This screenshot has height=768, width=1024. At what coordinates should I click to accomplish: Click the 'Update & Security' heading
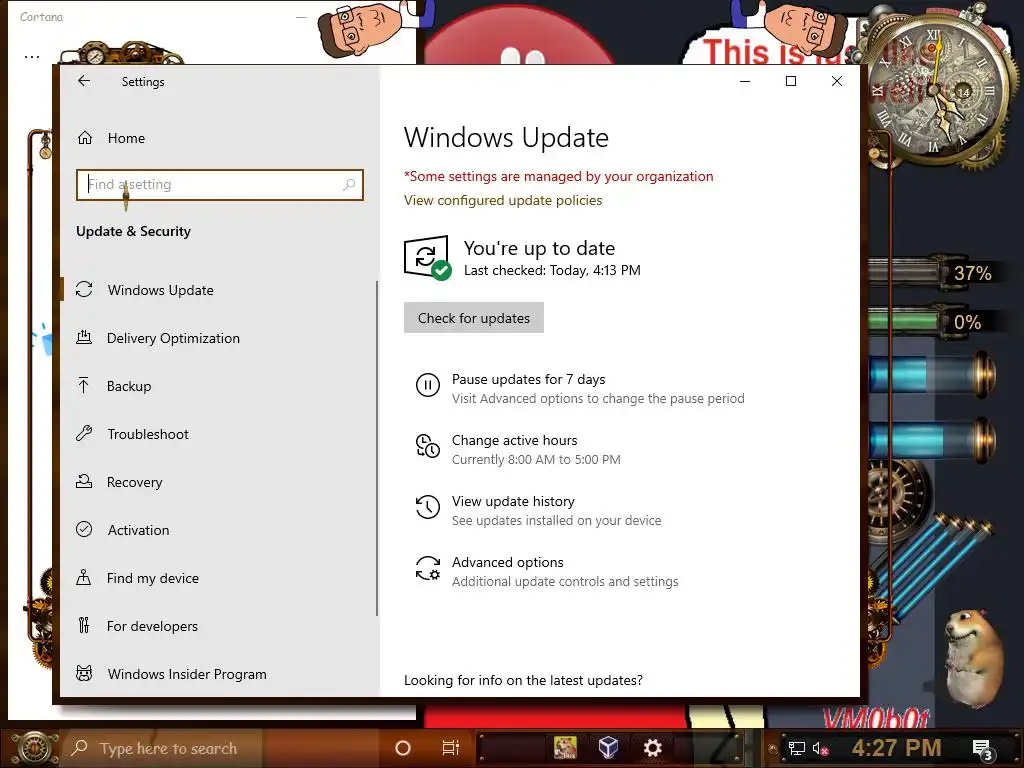(x=133, y=231)
